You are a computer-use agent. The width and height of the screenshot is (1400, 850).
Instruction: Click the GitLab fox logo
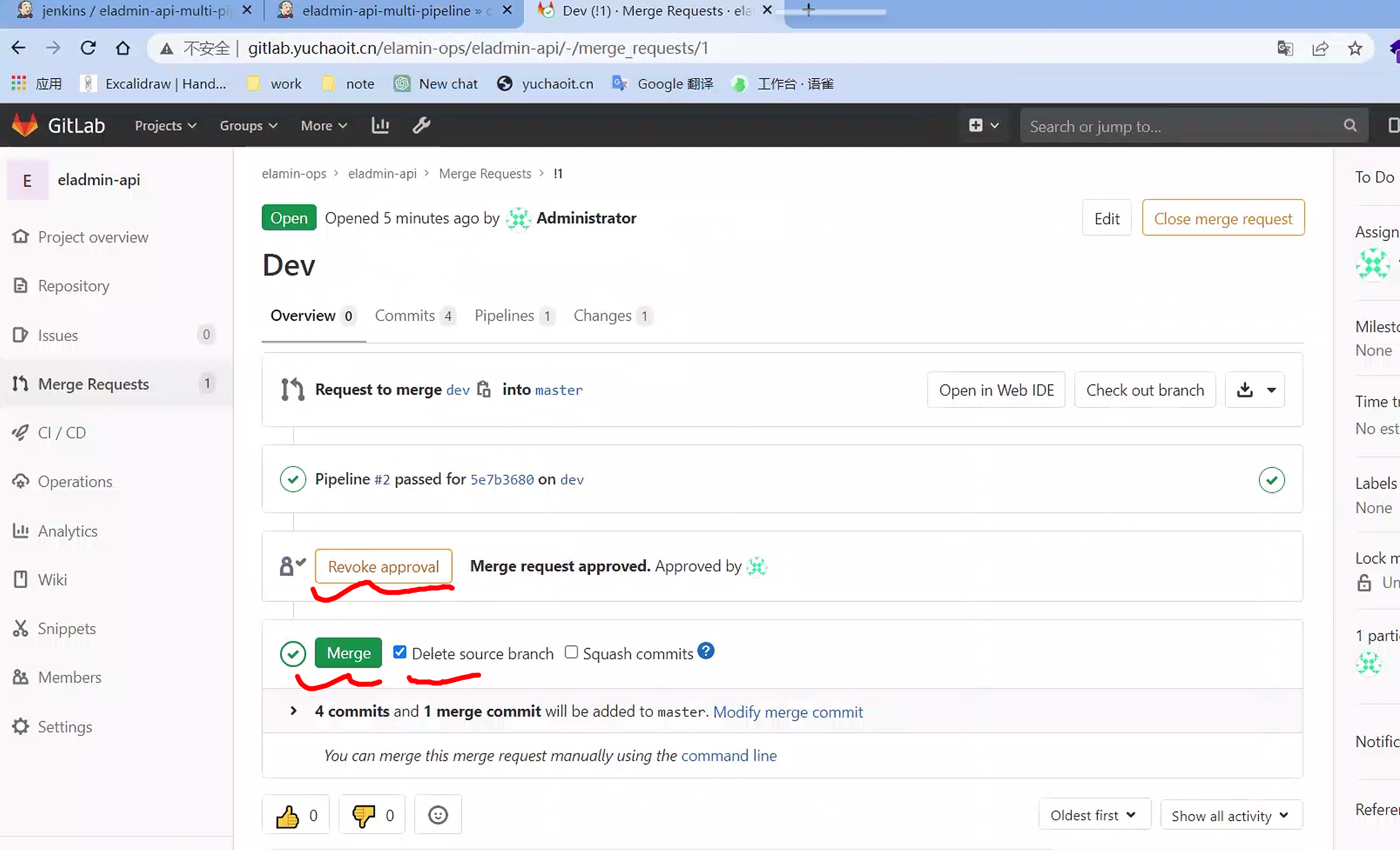25,125
